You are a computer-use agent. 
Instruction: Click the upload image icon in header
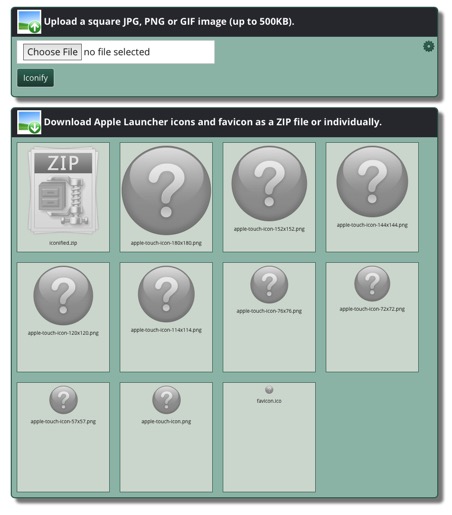(x=29, y=22)
